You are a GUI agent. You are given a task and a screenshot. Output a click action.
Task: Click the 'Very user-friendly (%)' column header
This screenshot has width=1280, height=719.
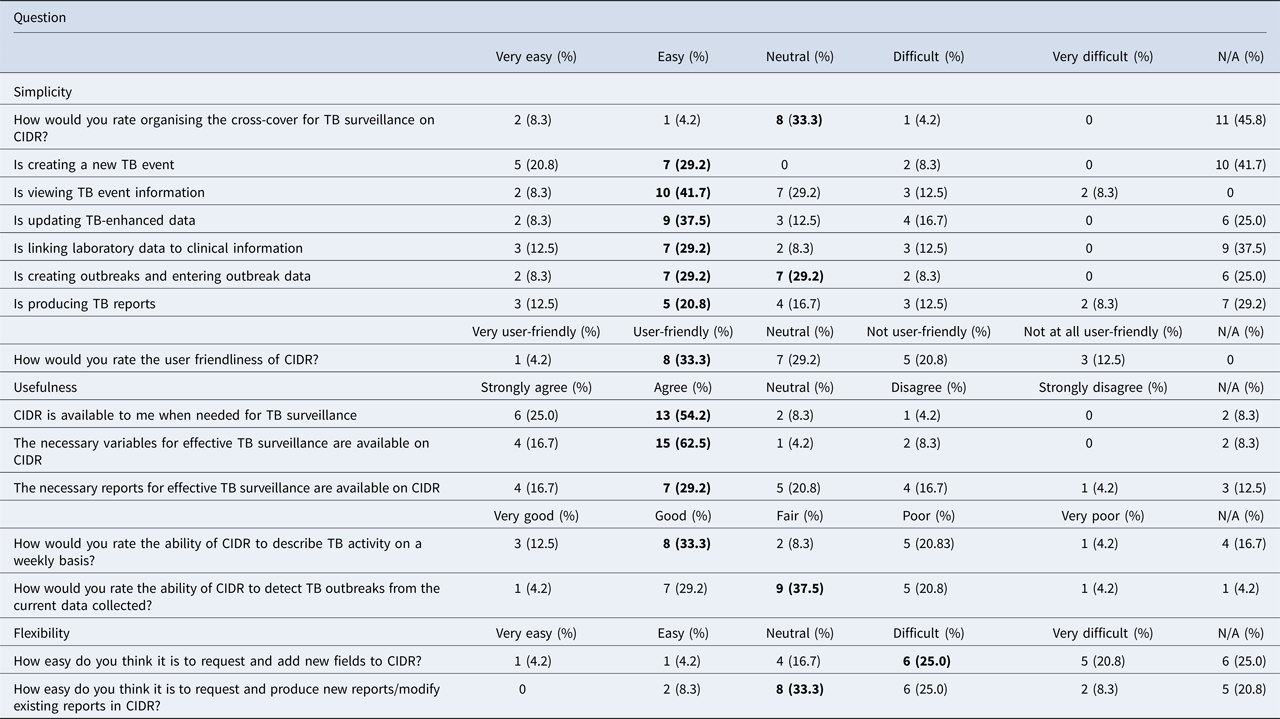(536, 331)
